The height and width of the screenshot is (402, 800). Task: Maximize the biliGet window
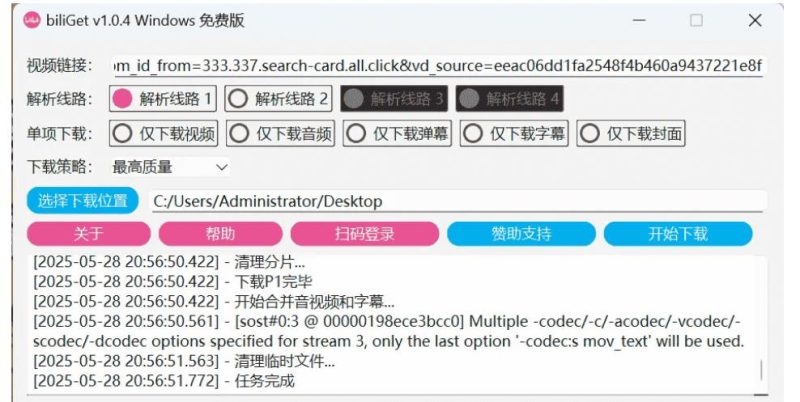point(696,20)
